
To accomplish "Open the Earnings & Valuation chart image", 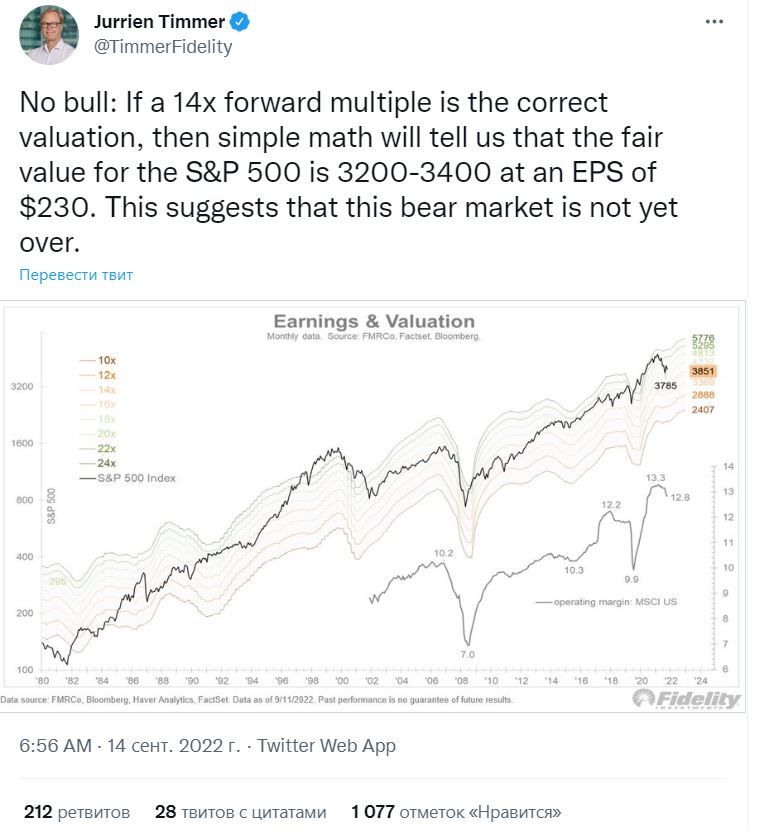I will pyautogui.click(x=373, y=505).
